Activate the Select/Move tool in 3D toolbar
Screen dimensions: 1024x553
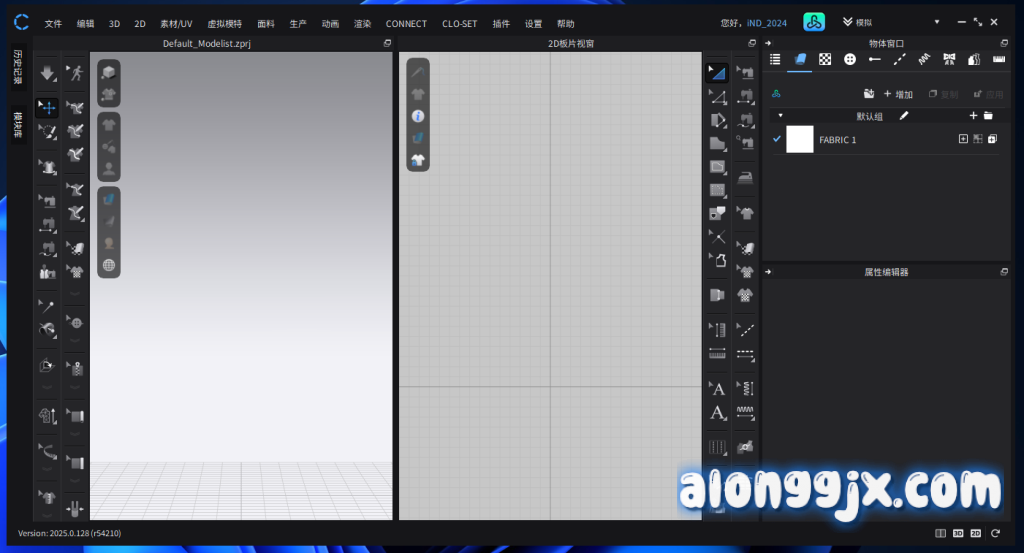pyautogui.click(x=47, y=107)
